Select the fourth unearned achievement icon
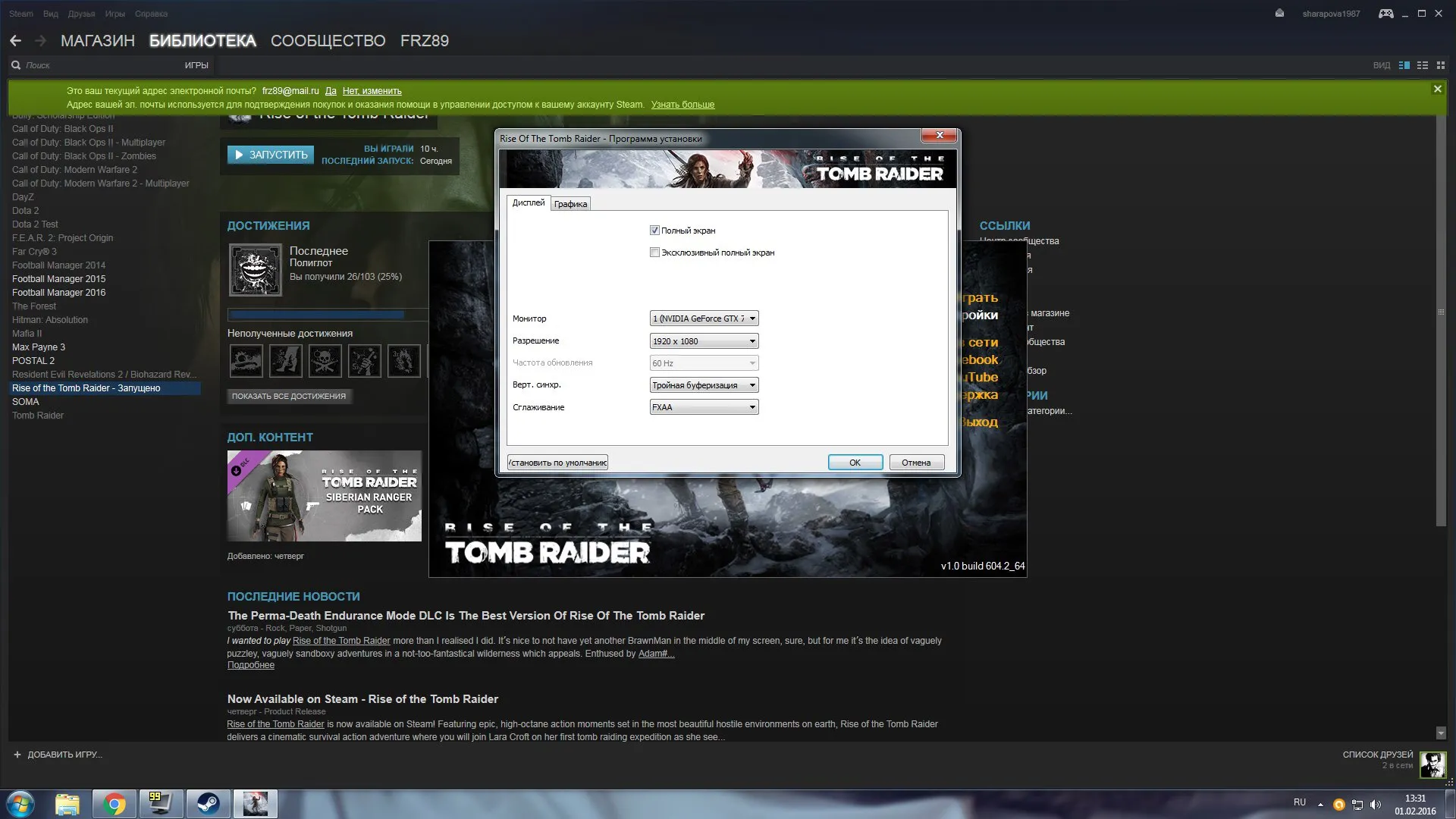This screenshot has width=1456, height=819. [x=364, y=361]
